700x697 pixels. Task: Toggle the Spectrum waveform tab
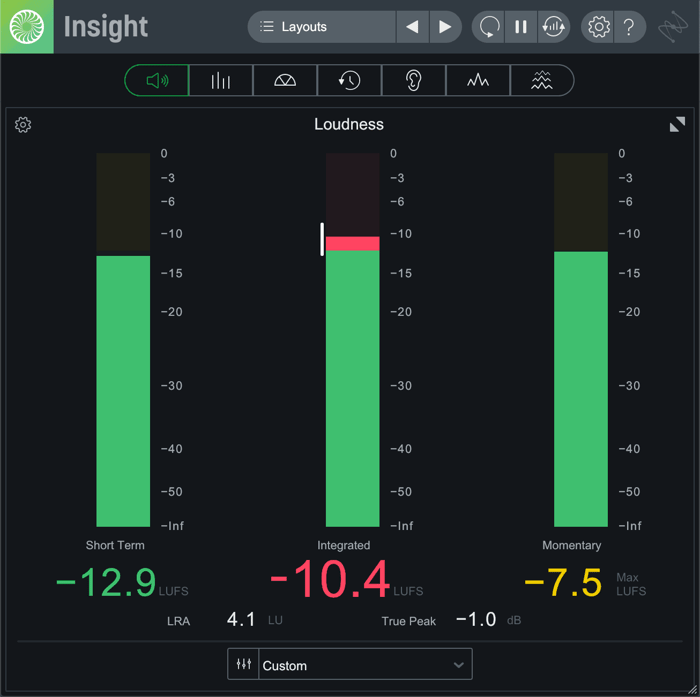(478, 80)
